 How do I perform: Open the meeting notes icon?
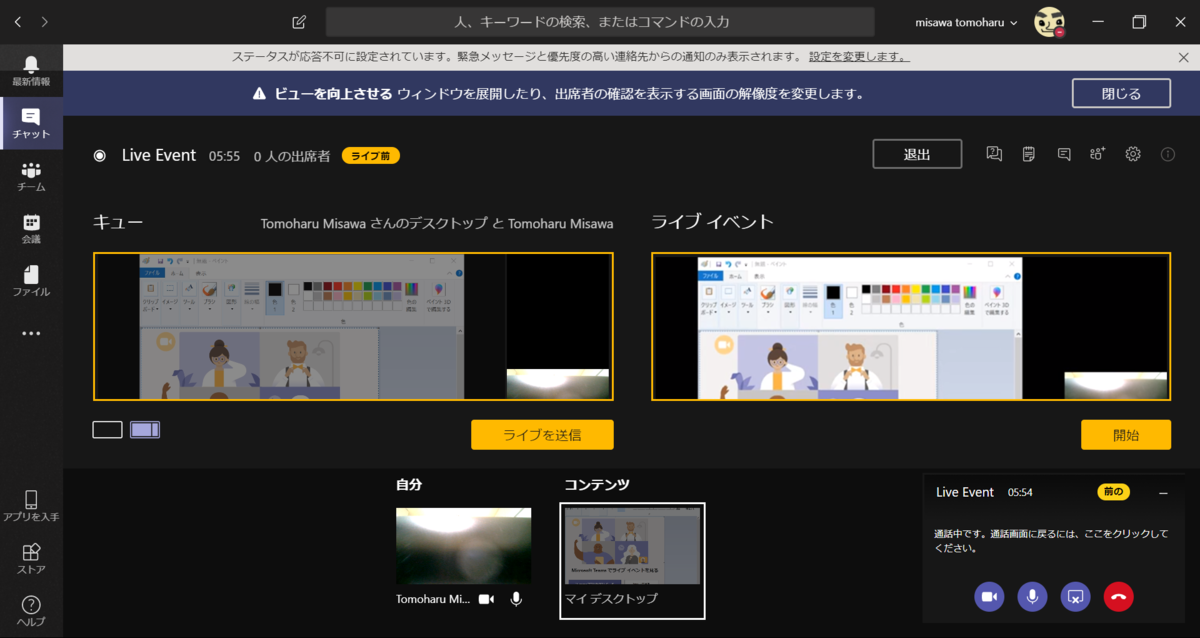click(1029, 154)
